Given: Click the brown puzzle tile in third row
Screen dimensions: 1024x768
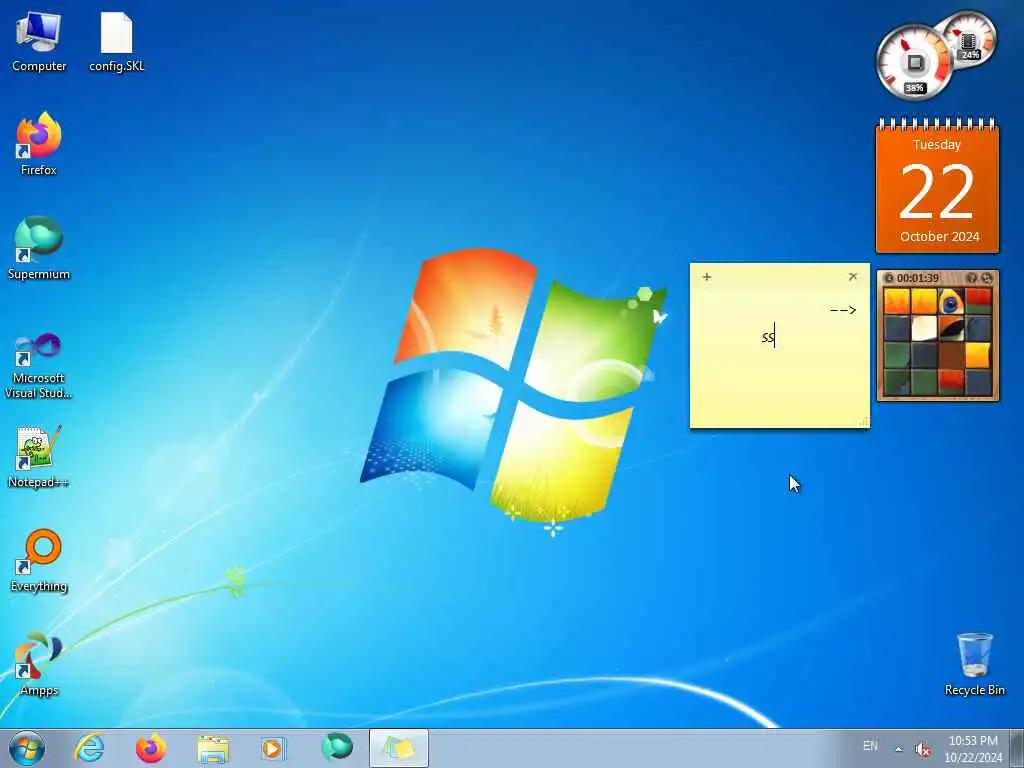Looking at the screenshot, I should [x=951, y=356].
